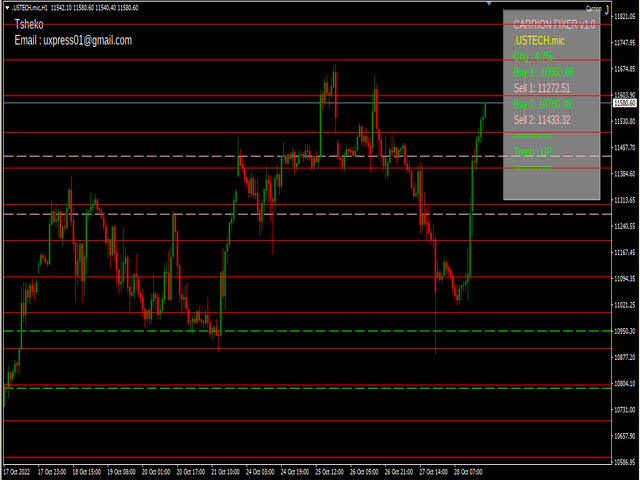Click the 11167.45 price scale label

[625, 253]
